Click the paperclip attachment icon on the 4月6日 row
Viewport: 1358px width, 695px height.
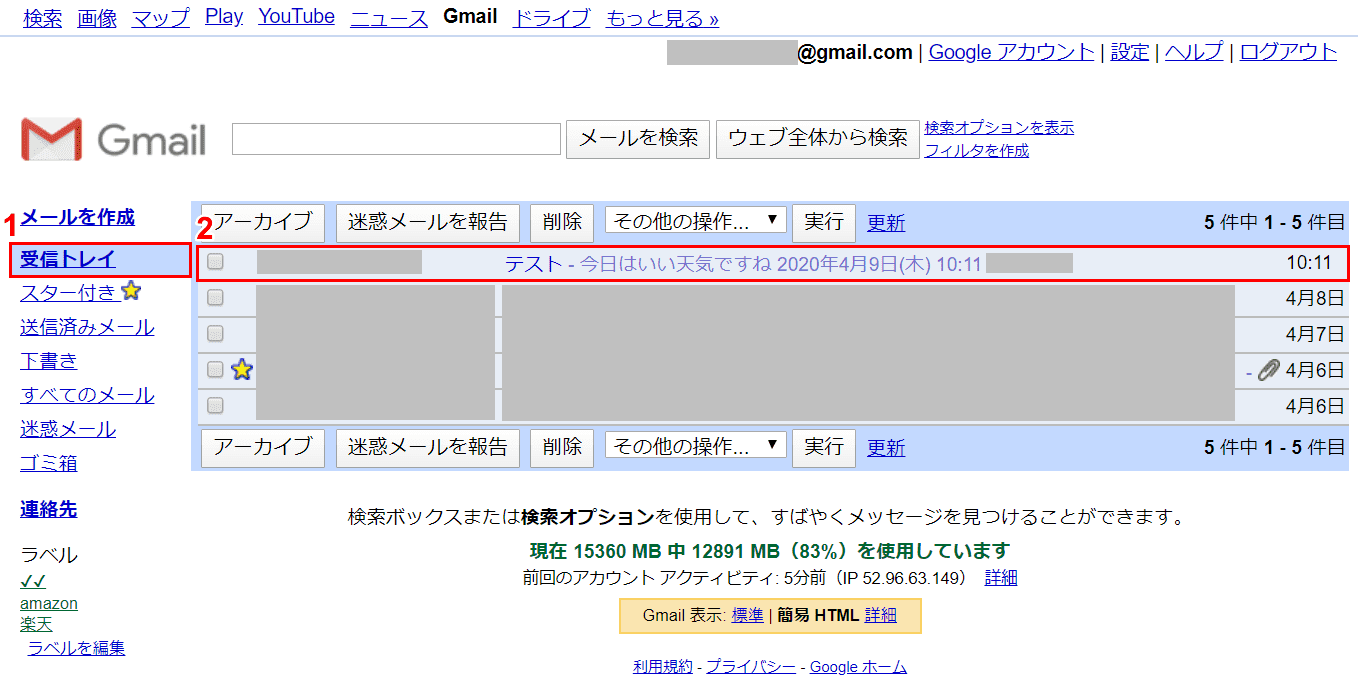[x=1269, y=370]
